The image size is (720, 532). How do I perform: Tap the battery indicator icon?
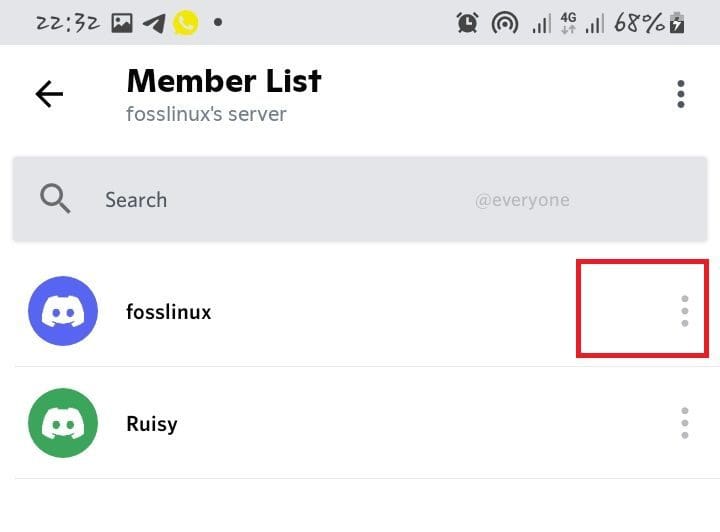[x=677, y=23]
